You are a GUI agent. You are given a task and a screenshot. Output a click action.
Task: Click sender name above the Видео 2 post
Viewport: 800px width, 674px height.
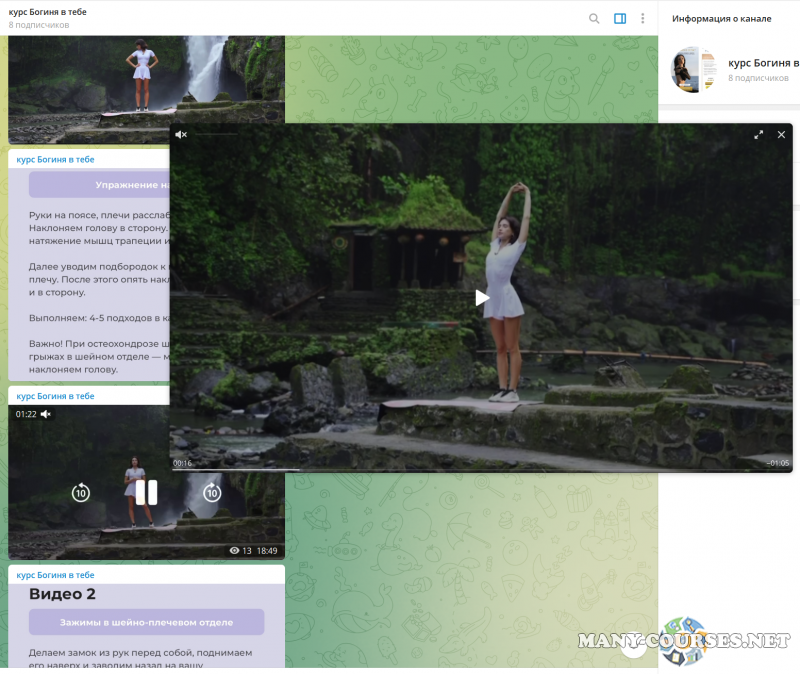56,575
